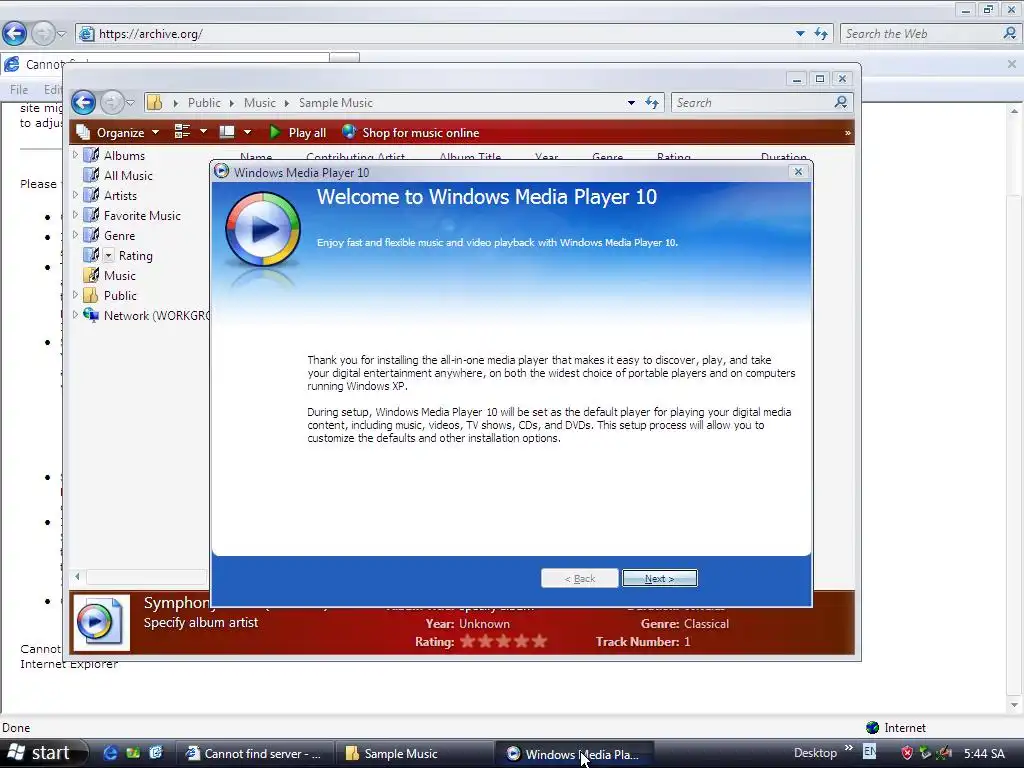Switch to Windows Media Player taskbar button

[577, 754]
